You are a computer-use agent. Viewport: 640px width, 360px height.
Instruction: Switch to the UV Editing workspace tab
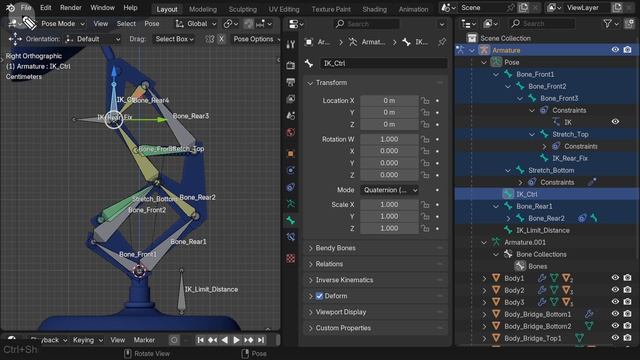(x=284, y=9)
